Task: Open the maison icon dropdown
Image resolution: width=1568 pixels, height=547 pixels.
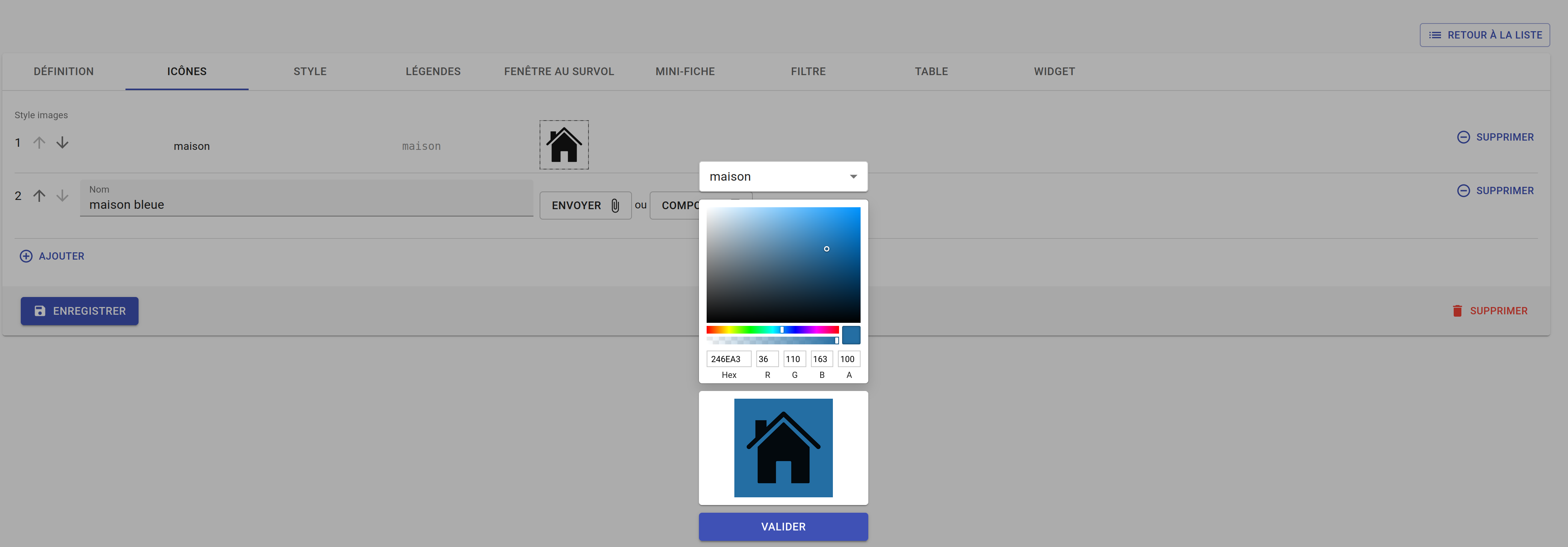Action: 783,177
